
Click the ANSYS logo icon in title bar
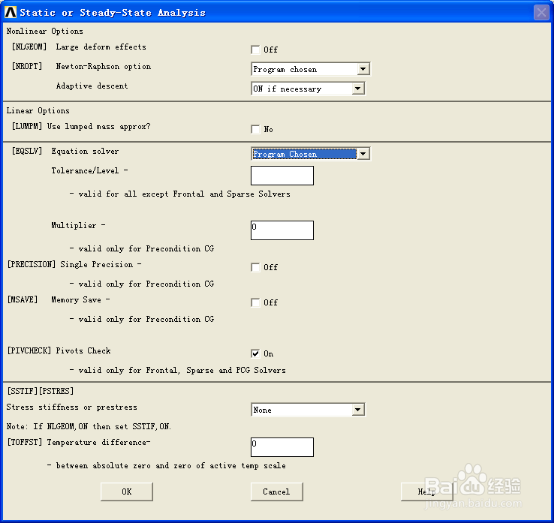tap(10, 12)
